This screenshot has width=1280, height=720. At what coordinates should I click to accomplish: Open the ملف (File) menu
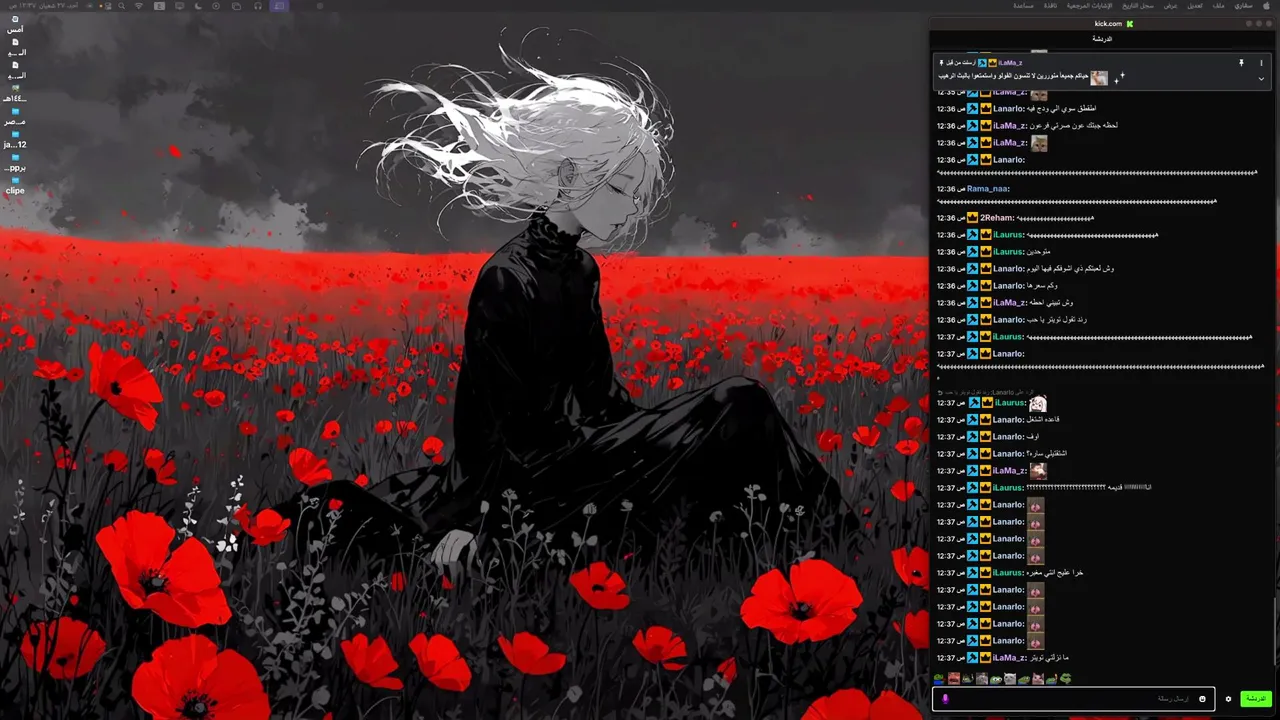pos(1219,6)
